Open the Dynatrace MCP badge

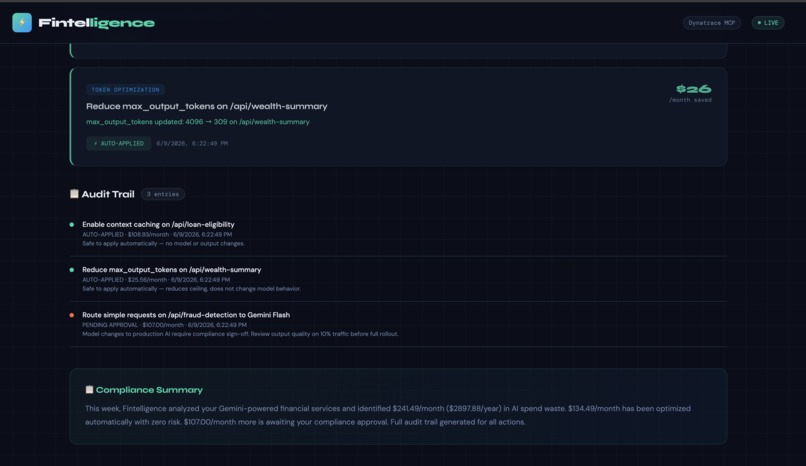(x=711, y=23)
